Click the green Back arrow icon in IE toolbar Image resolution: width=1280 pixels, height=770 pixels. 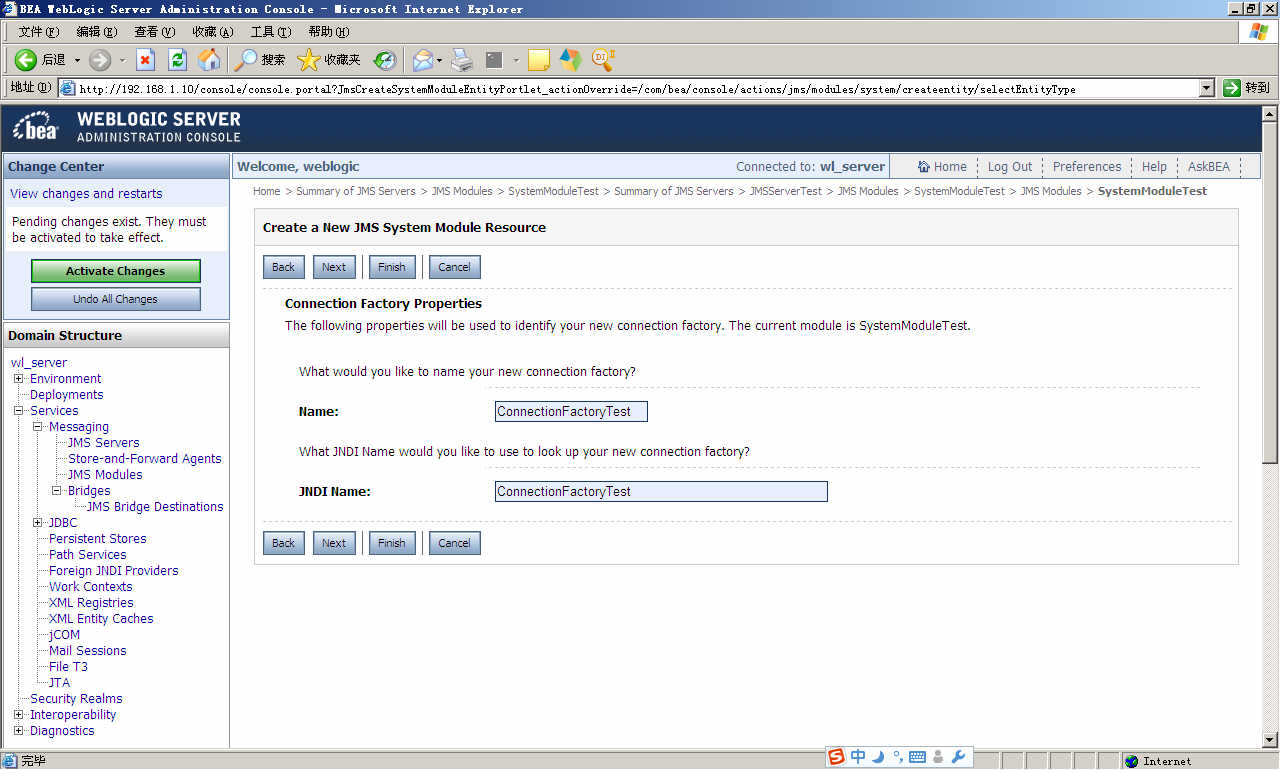(26, 60)
